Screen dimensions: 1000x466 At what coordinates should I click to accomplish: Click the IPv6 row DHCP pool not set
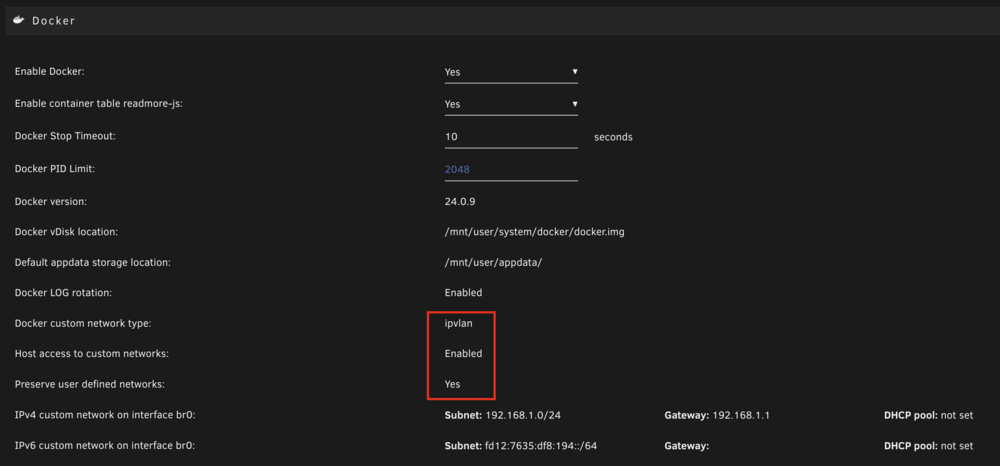[x=929, y=446]
